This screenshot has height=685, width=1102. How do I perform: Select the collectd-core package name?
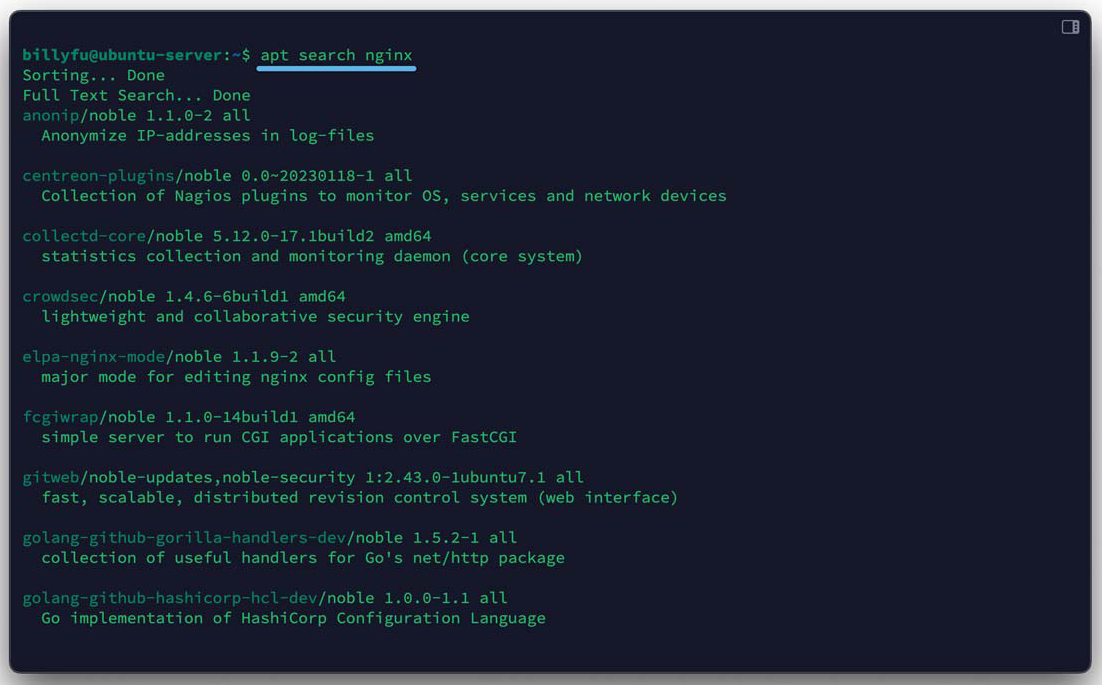84,236
